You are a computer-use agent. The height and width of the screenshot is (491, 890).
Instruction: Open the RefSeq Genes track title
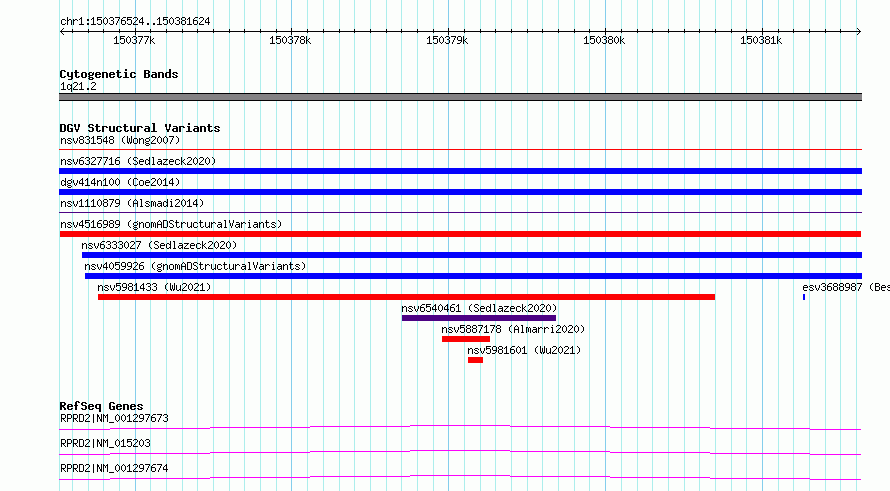101,406
